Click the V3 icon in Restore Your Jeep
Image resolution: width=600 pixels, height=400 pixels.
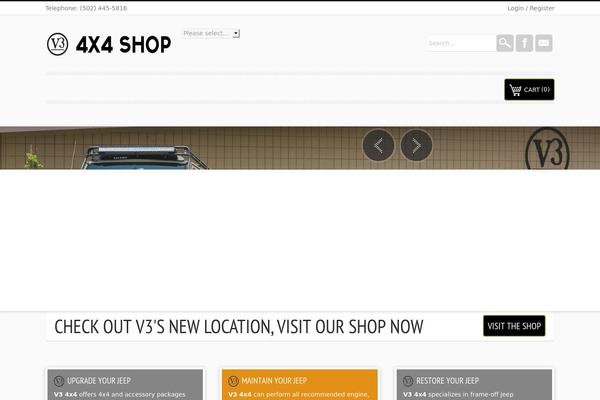click(x=408, y=381)
